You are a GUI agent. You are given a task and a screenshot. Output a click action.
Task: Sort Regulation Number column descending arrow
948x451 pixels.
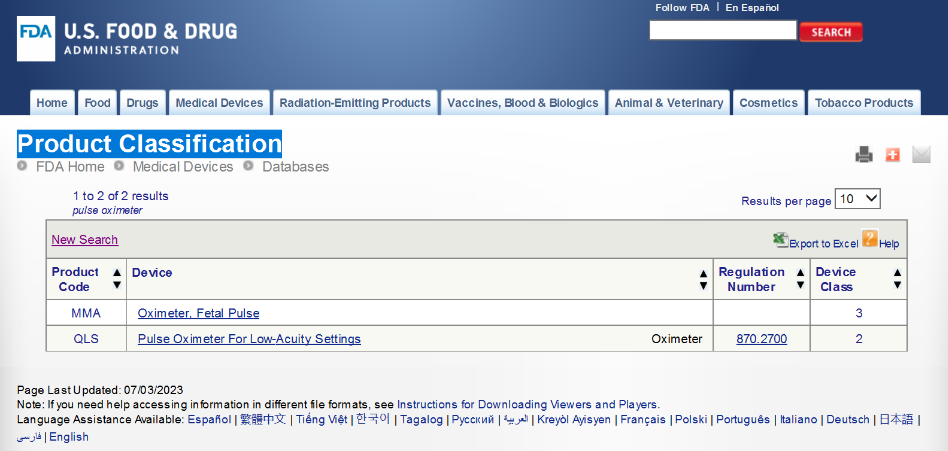tap(800, 286)
